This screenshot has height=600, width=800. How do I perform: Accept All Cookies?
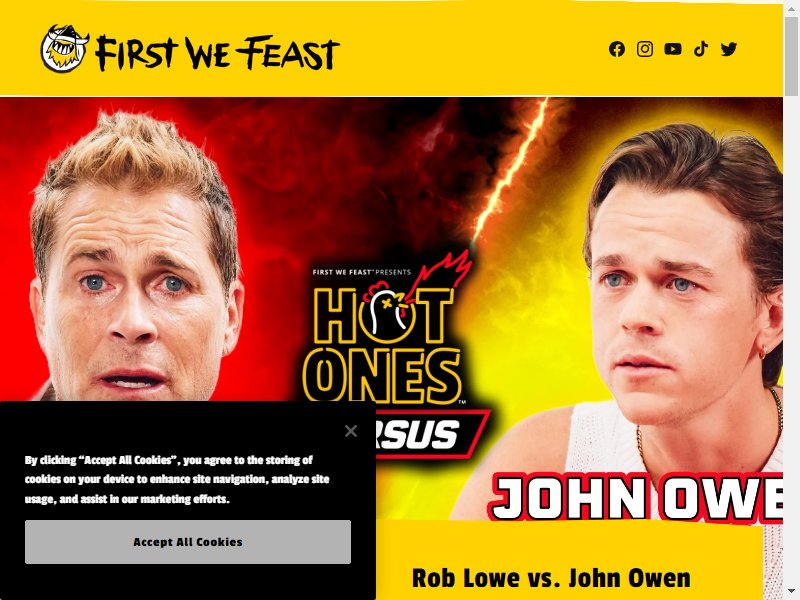pyautogui.click(x=188, y=542)
